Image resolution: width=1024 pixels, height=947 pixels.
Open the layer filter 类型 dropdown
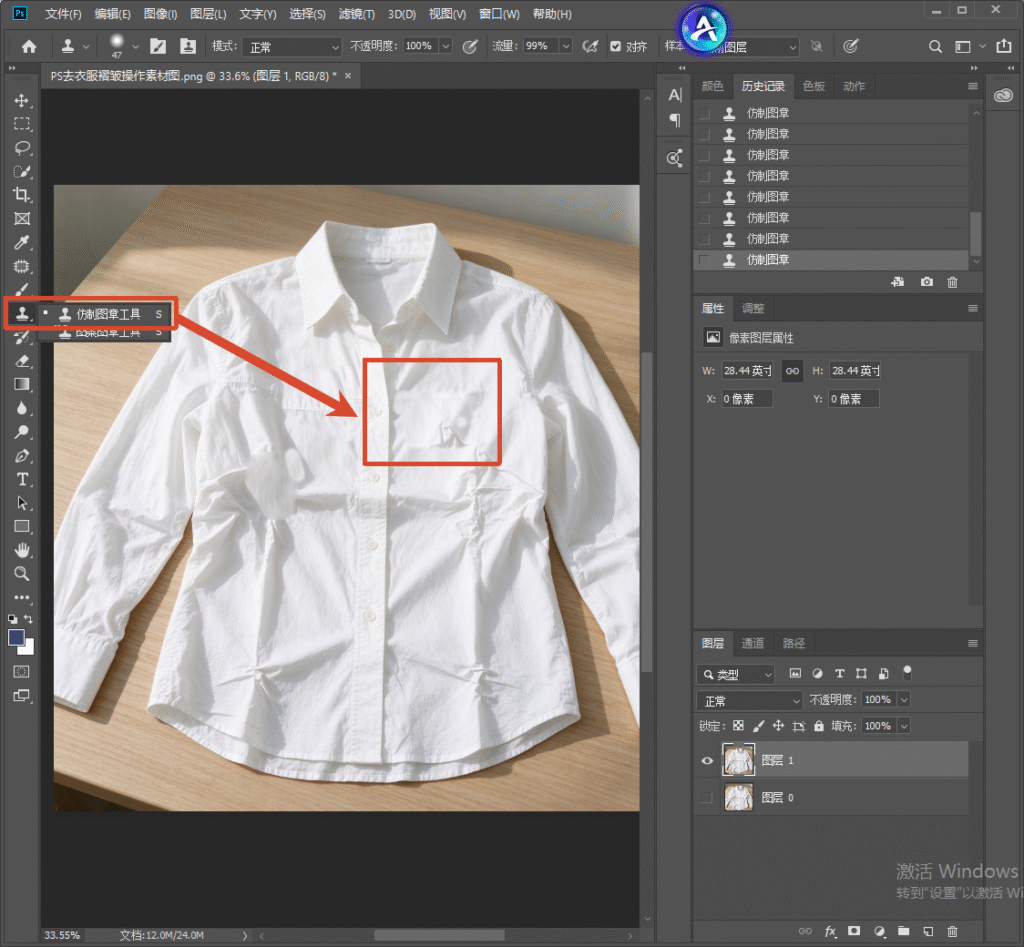[x=736, y=674]
